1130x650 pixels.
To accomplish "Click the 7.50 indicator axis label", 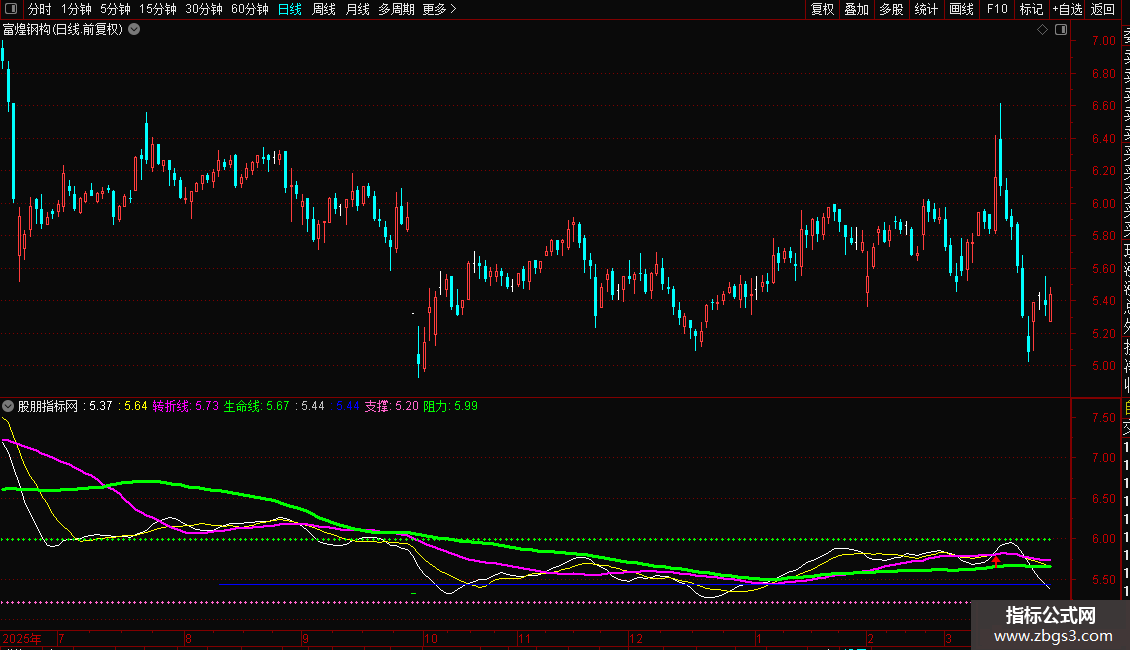I will tap(1103, 418).
